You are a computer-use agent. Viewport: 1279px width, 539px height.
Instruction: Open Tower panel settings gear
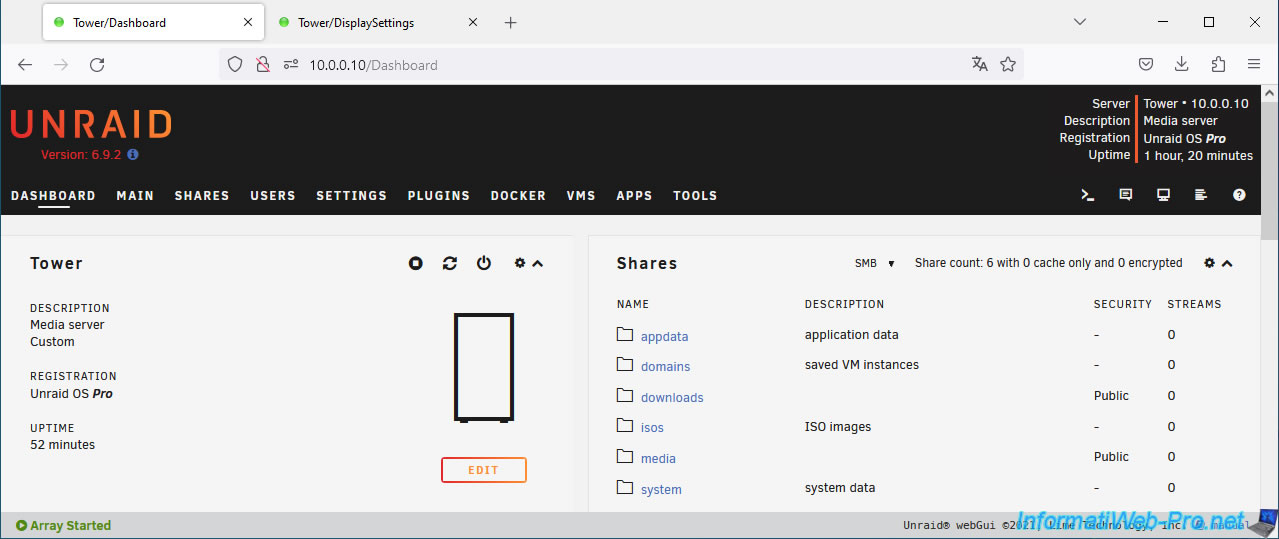point(519,263)
